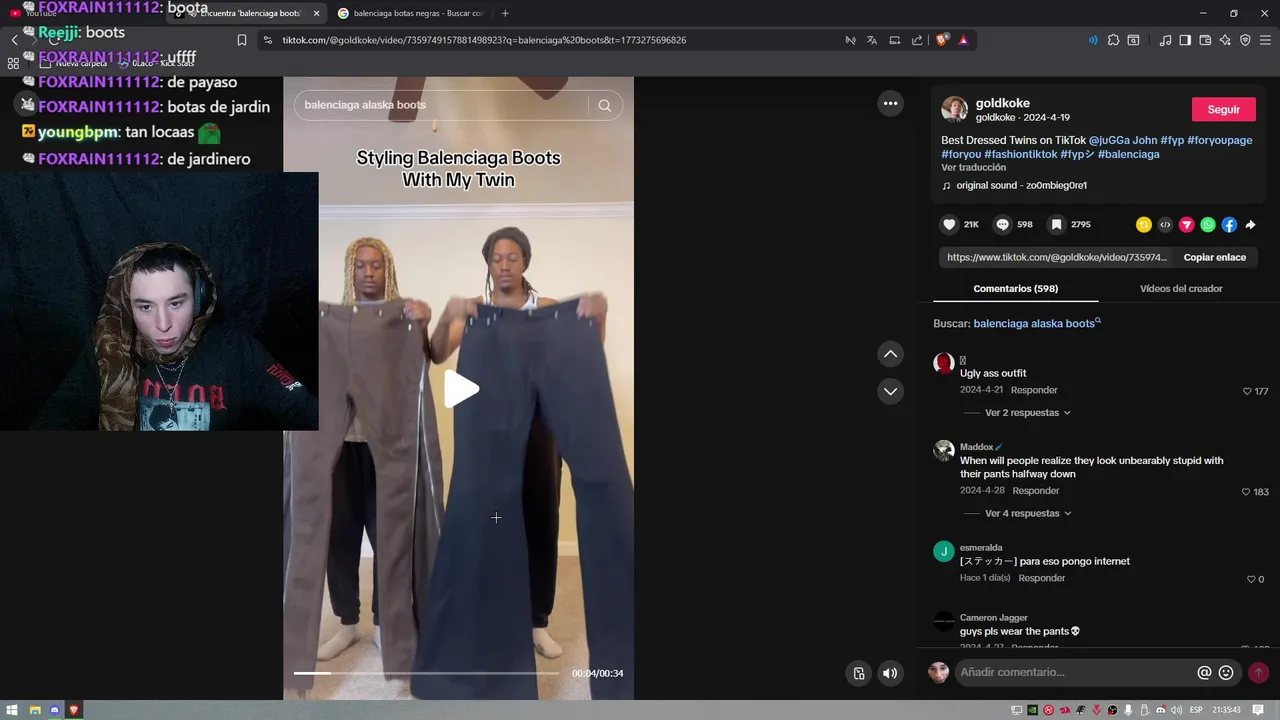
Task: Open the browser extensions puzzle icon
Action: click(1113, 40)
